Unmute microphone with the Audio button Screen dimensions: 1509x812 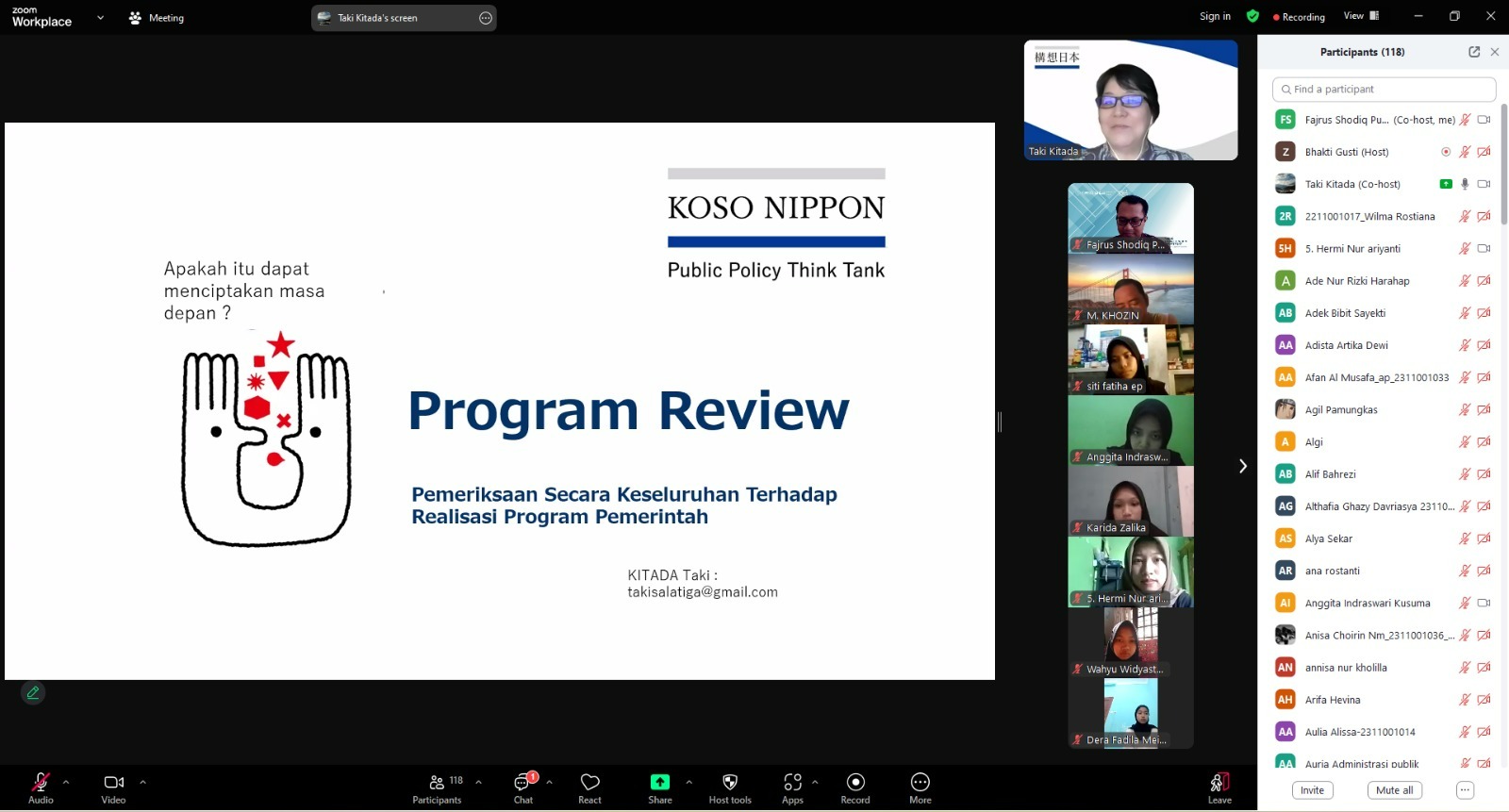click(x=41, y=787)
